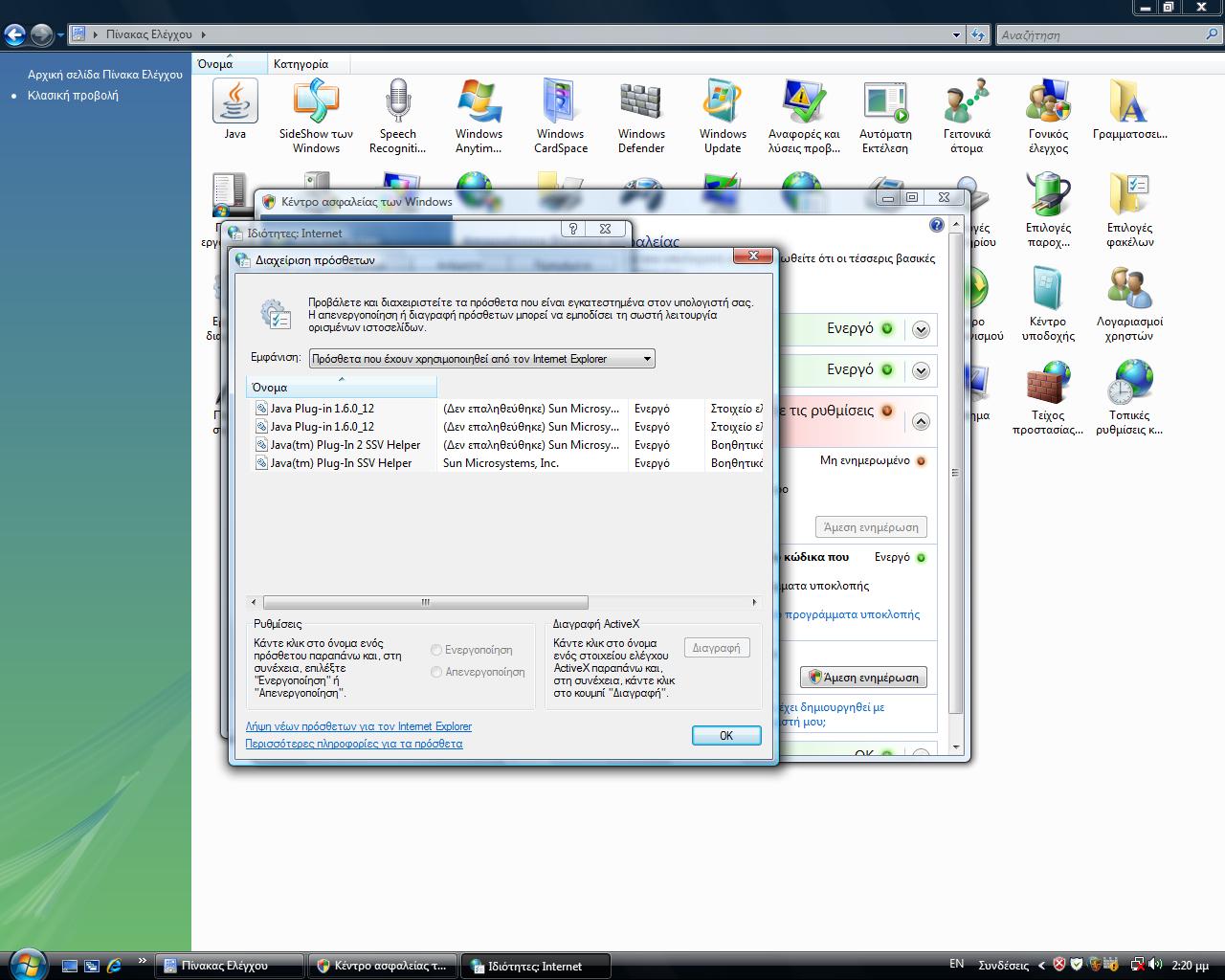Open Λήψη νέων πρόσθετων link
This screenshot has height=980, width=1225.
359,726
